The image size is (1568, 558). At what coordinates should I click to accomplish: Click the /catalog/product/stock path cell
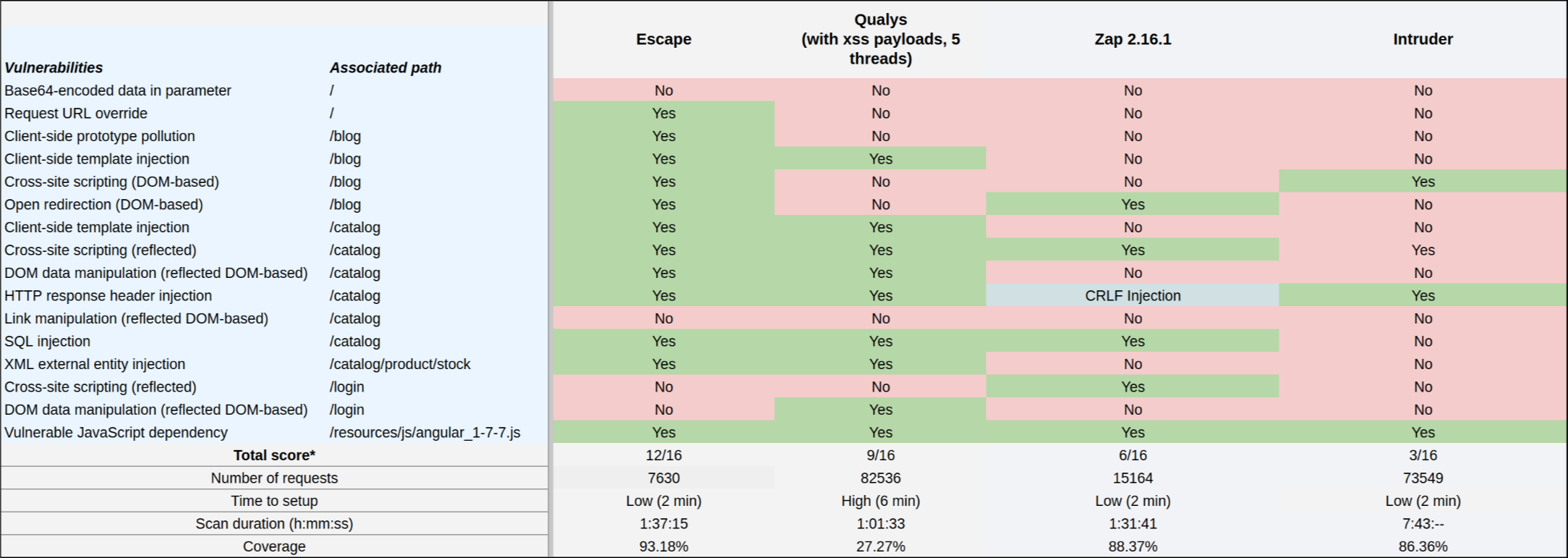pos(400,364)
